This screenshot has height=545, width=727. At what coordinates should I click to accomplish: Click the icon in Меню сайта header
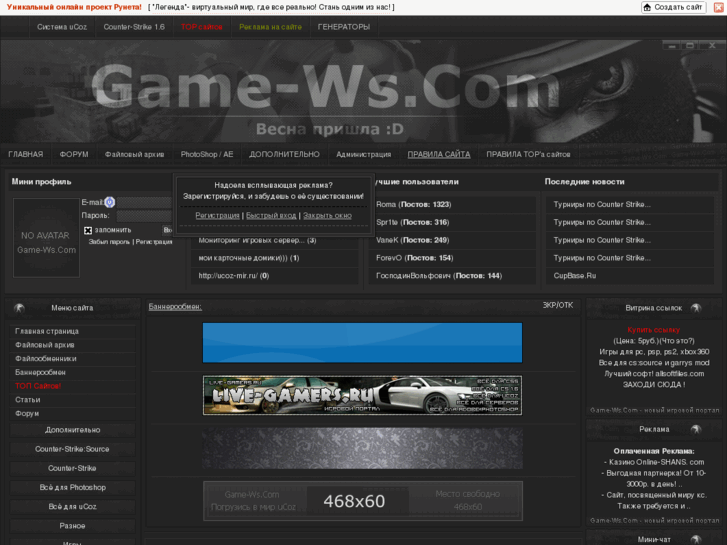tap(19, 308)
